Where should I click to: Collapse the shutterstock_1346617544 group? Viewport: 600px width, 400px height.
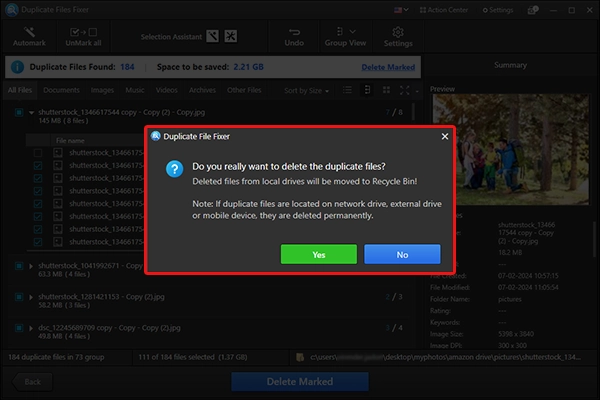pyautogui.click(x=31, y=113)
